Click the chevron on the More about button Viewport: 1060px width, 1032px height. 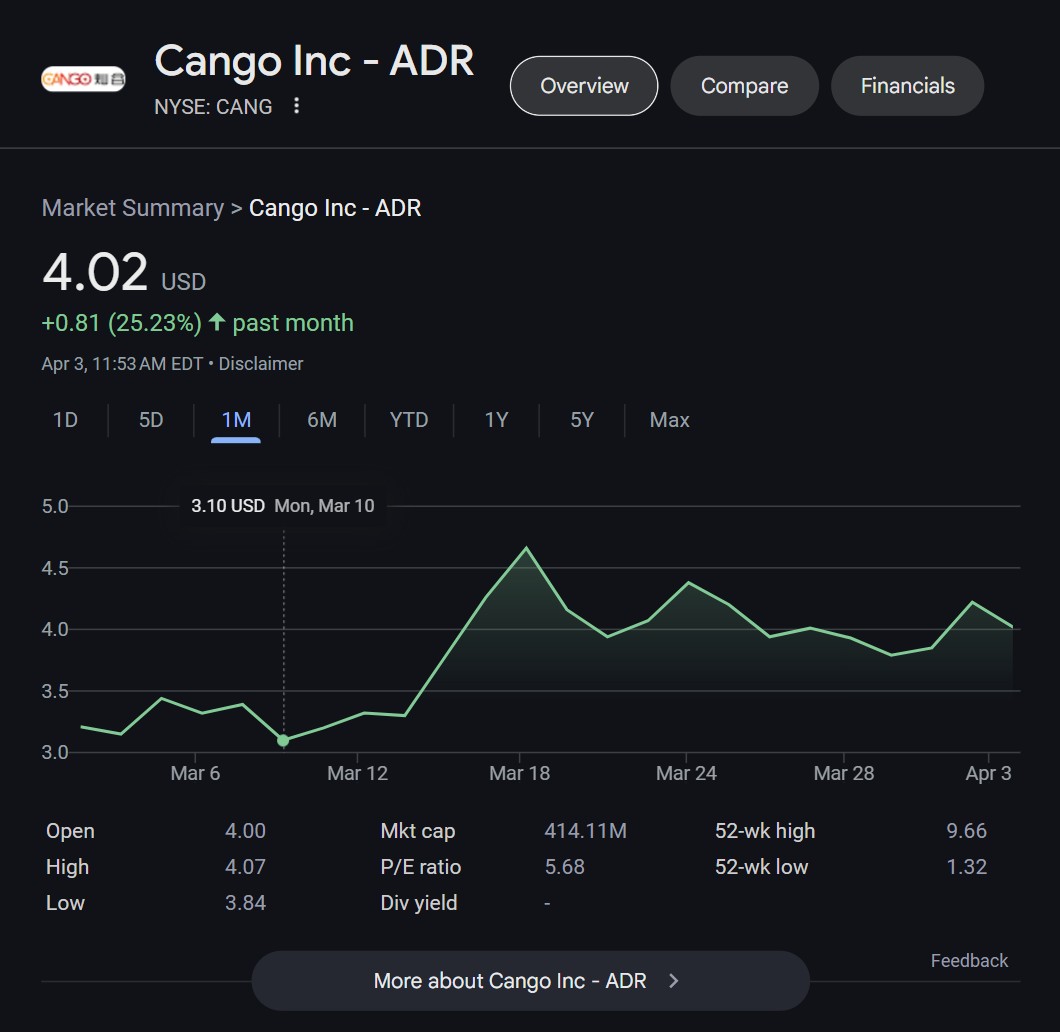673,981
